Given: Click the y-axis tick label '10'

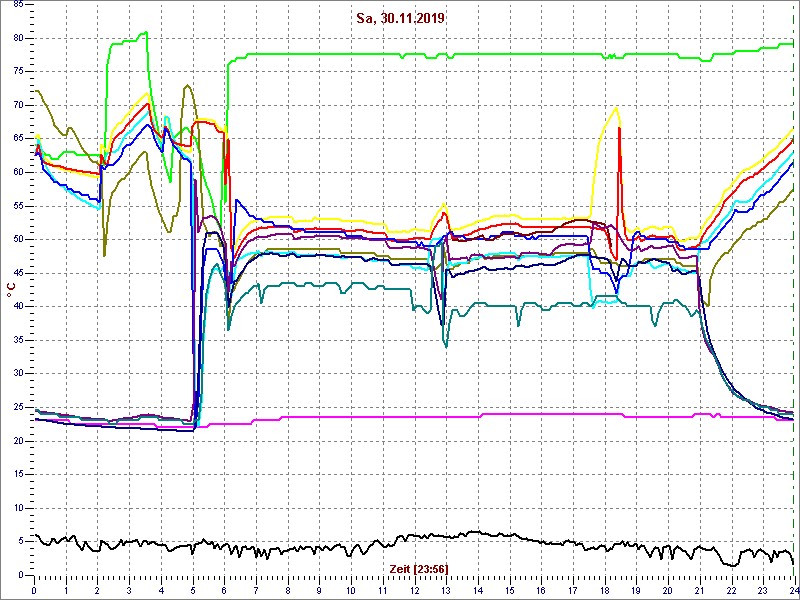Looking at the screenshot, I should tap(18, 508).
